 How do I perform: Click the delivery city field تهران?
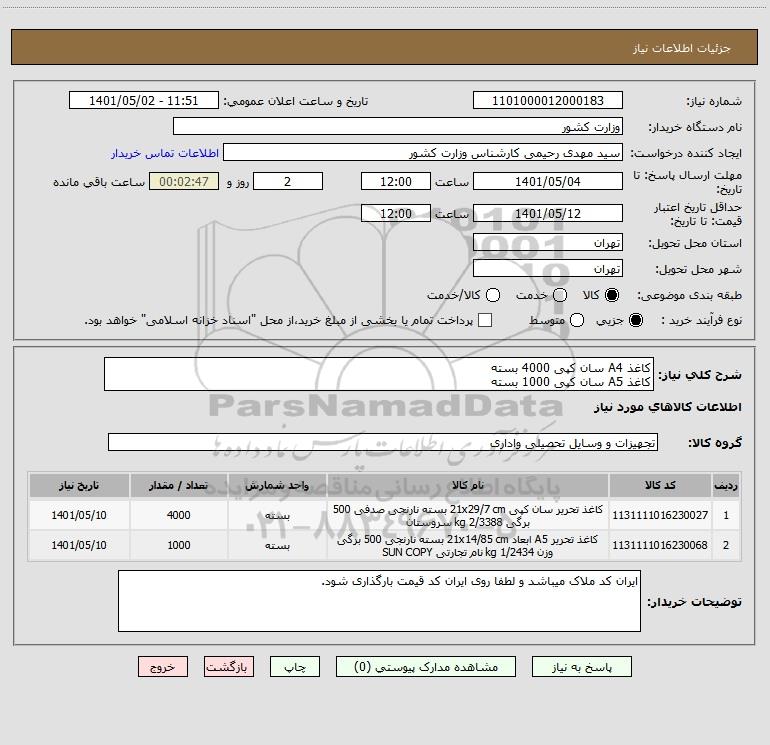[548, 268]
